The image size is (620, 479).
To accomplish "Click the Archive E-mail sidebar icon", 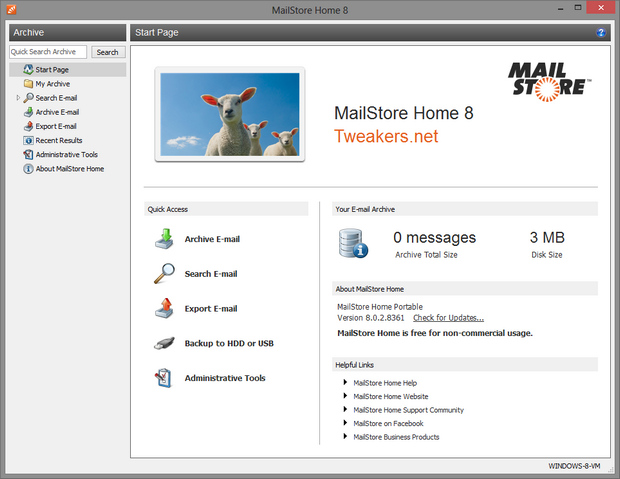I will (x=28, y=112).
